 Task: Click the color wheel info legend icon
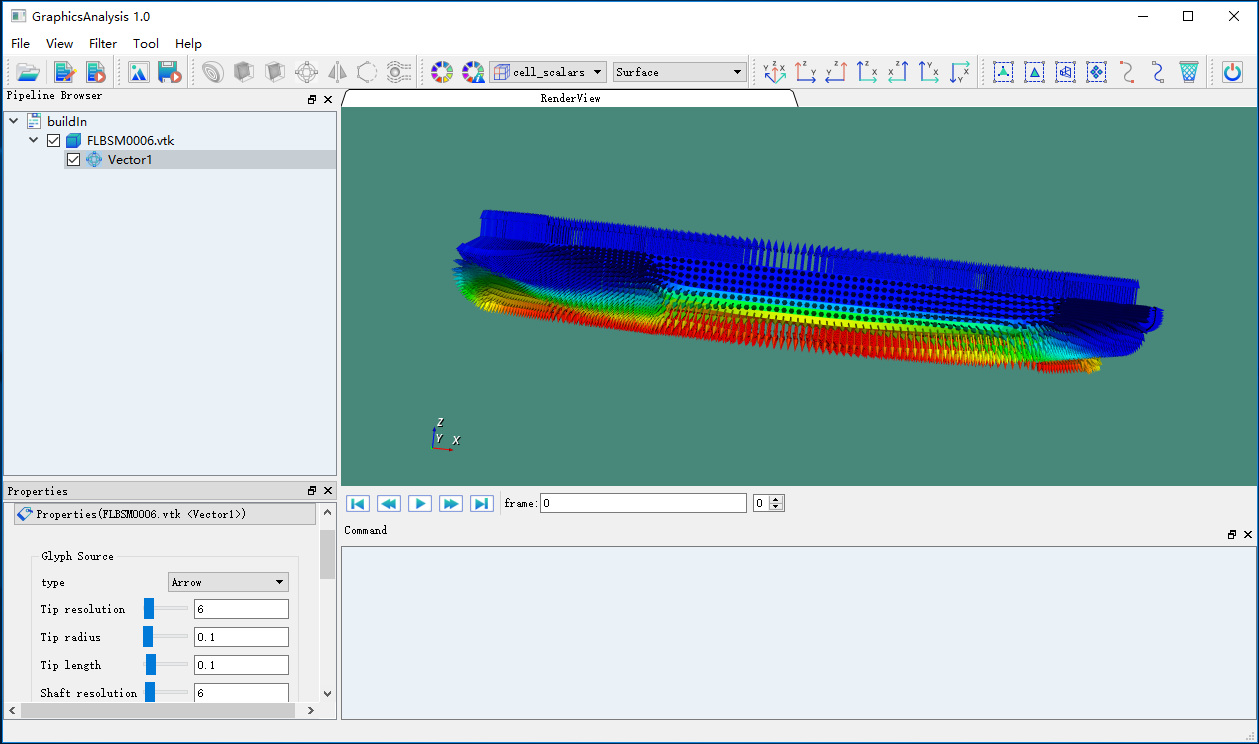[x=473, y=72]
